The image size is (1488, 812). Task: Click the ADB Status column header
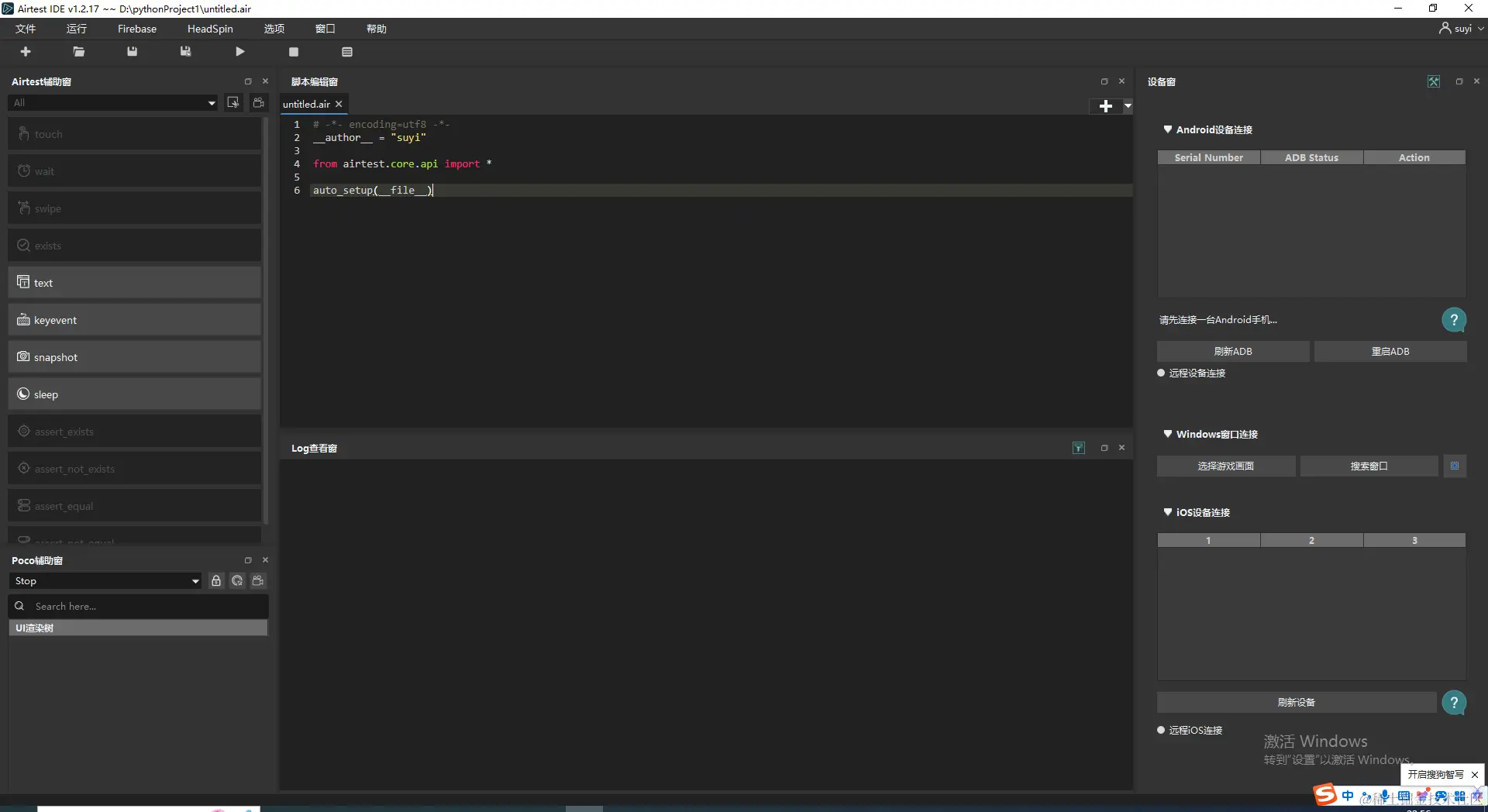click(1312, 157)
